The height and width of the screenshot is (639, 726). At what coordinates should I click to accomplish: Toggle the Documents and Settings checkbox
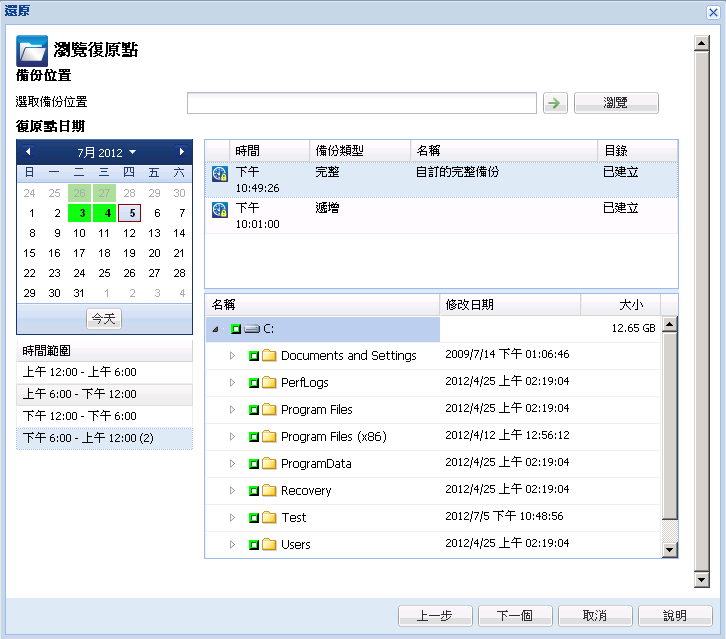point(254,356)
